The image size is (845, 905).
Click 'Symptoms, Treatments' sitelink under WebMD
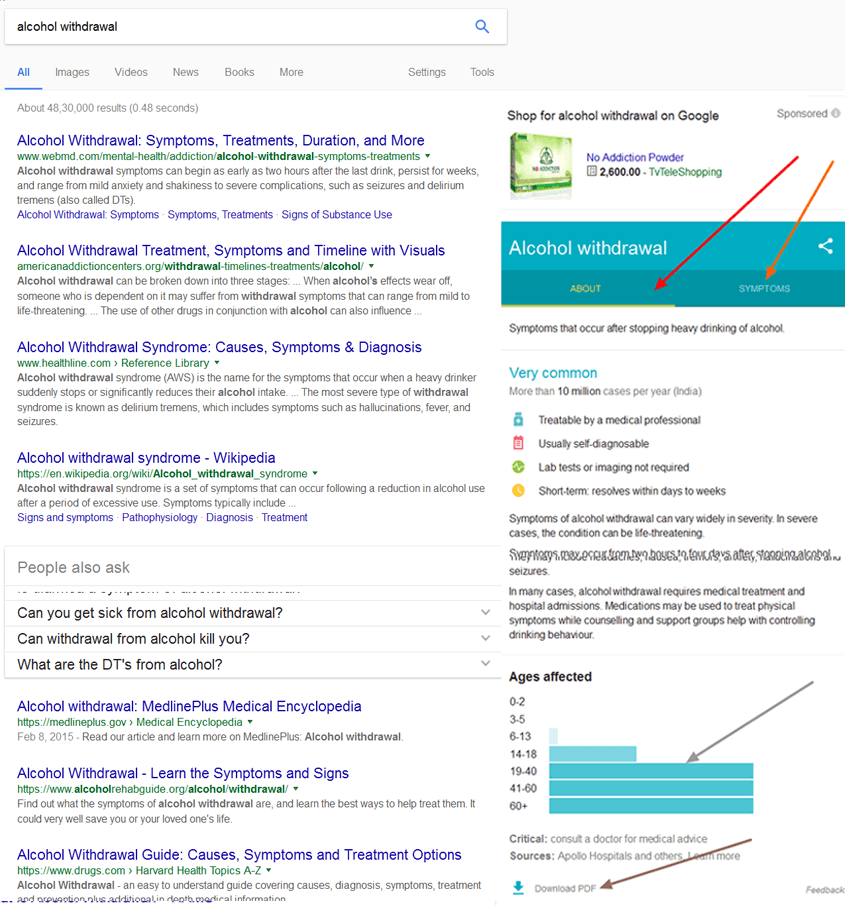click(220, 215)
